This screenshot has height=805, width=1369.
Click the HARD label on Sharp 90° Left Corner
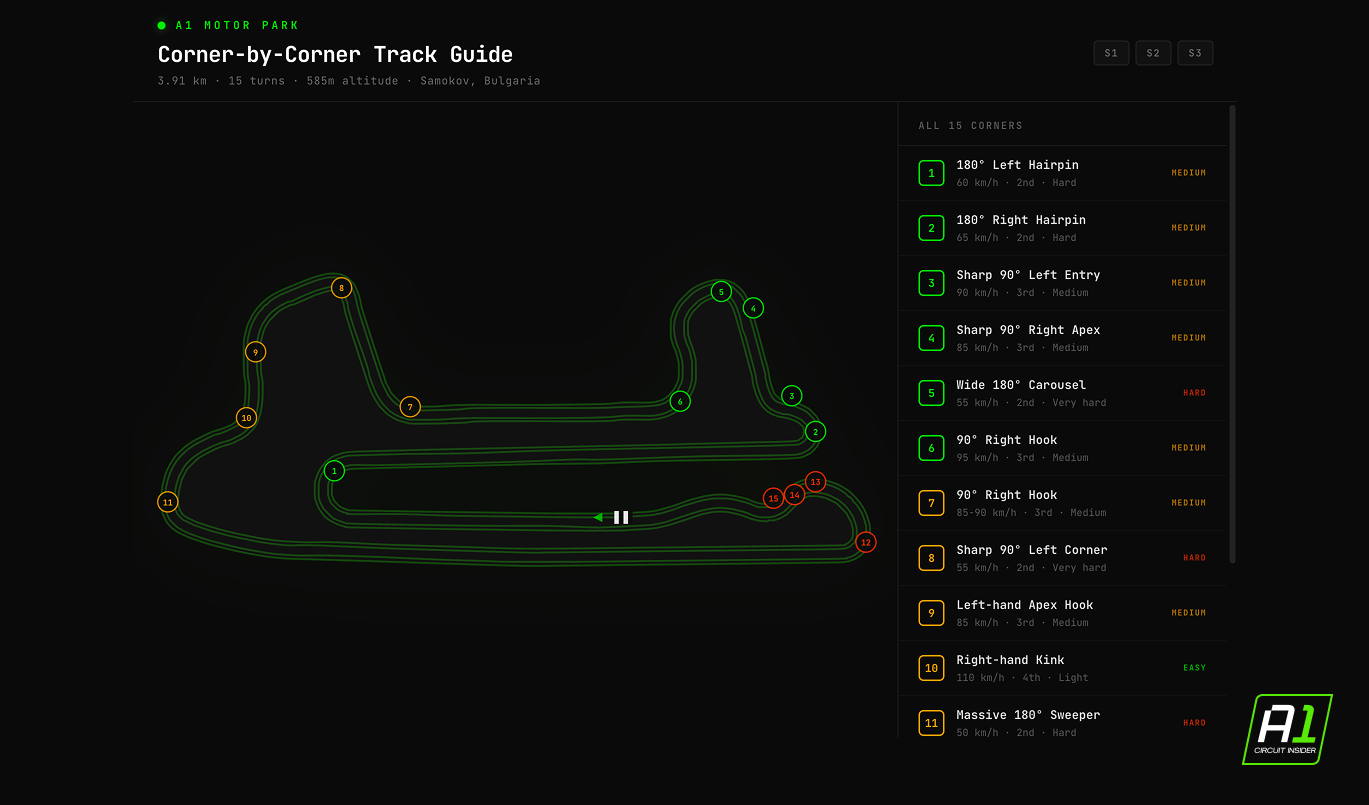(1194, 557)
